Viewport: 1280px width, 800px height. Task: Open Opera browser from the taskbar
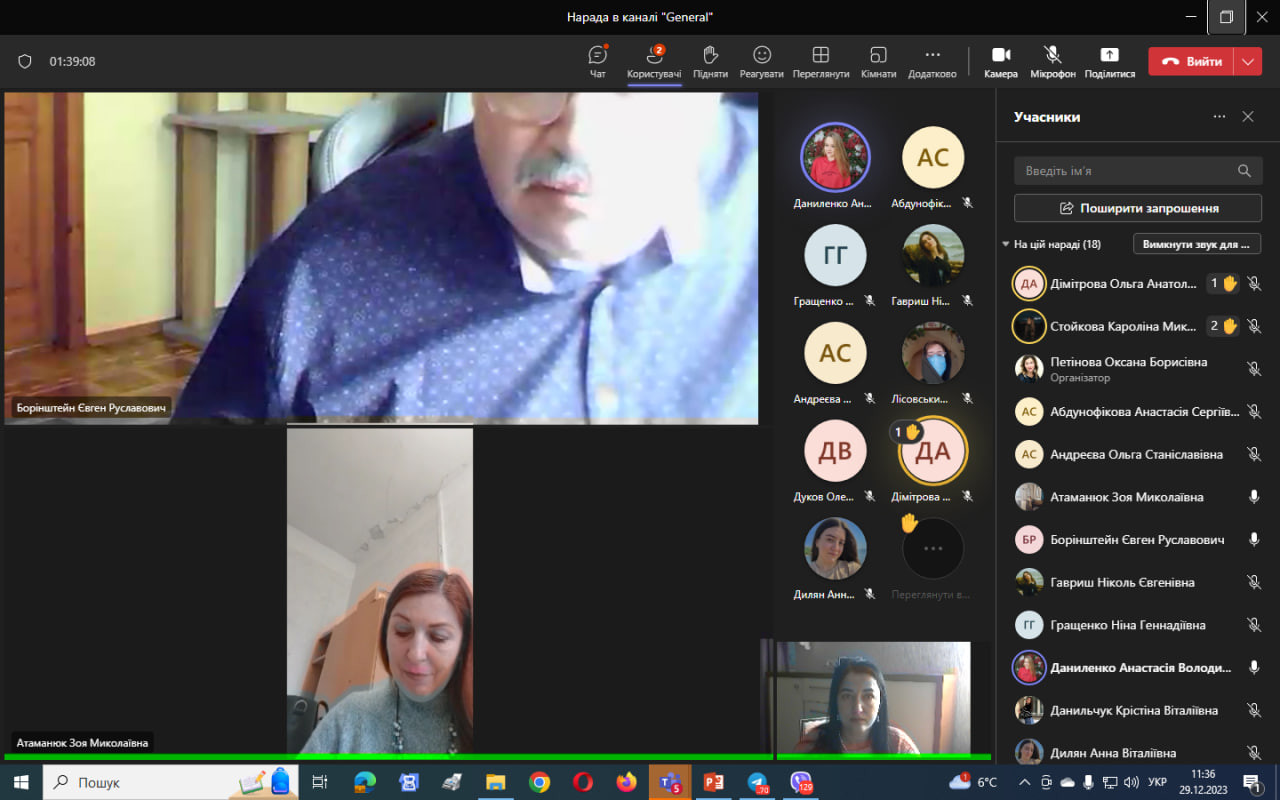583,782
